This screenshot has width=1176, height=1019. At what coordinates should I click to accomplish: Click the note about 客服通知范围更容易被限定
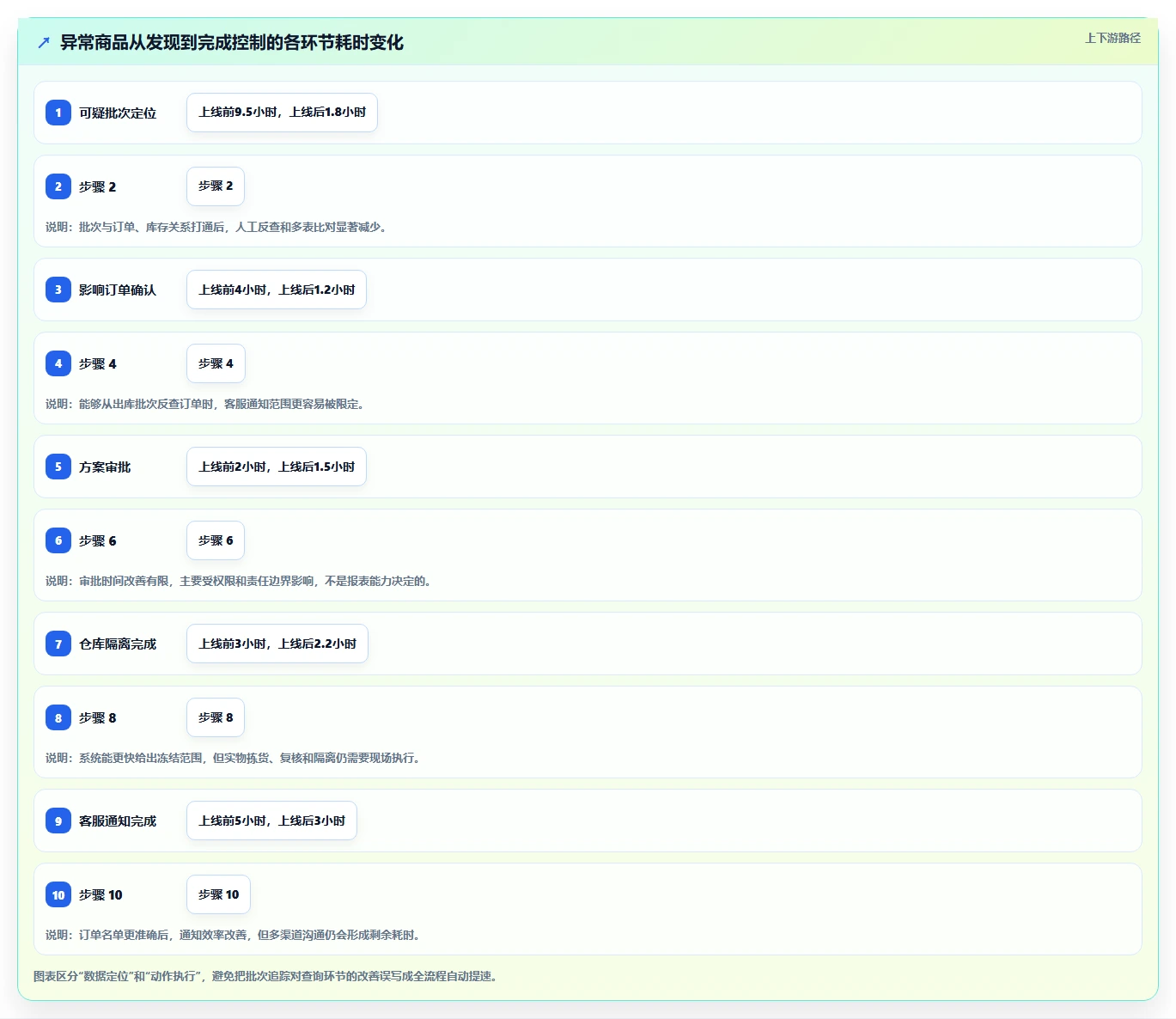click(205, 404)
